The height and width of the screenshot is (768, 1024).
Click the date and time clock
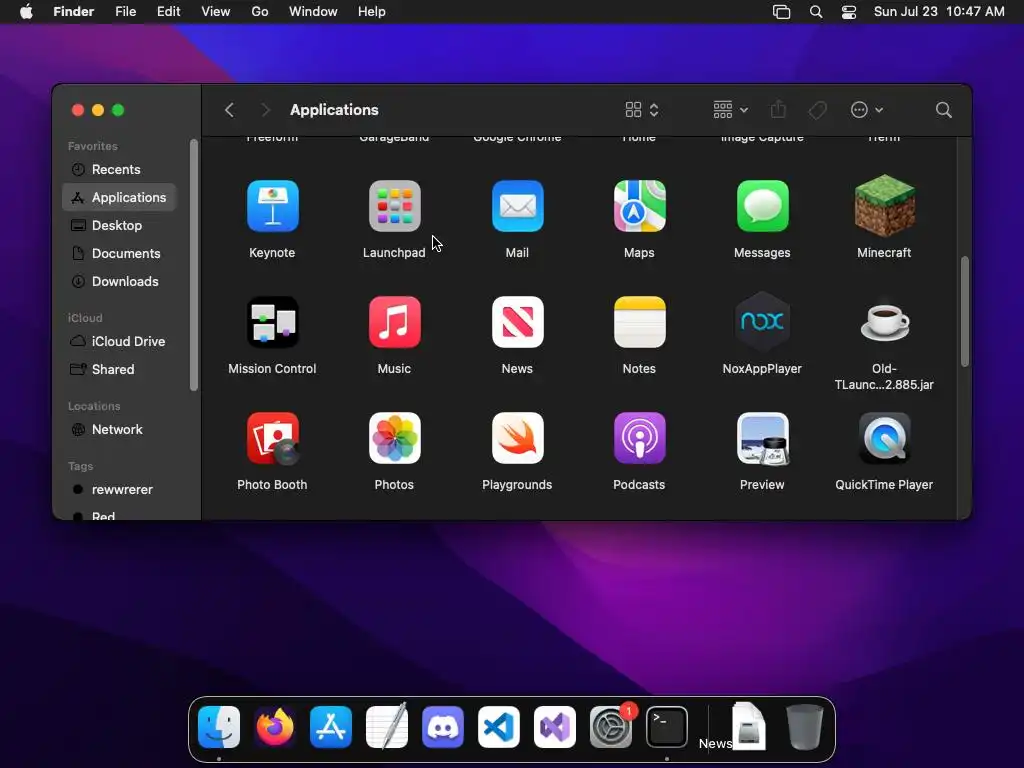[x=938, y=12]
